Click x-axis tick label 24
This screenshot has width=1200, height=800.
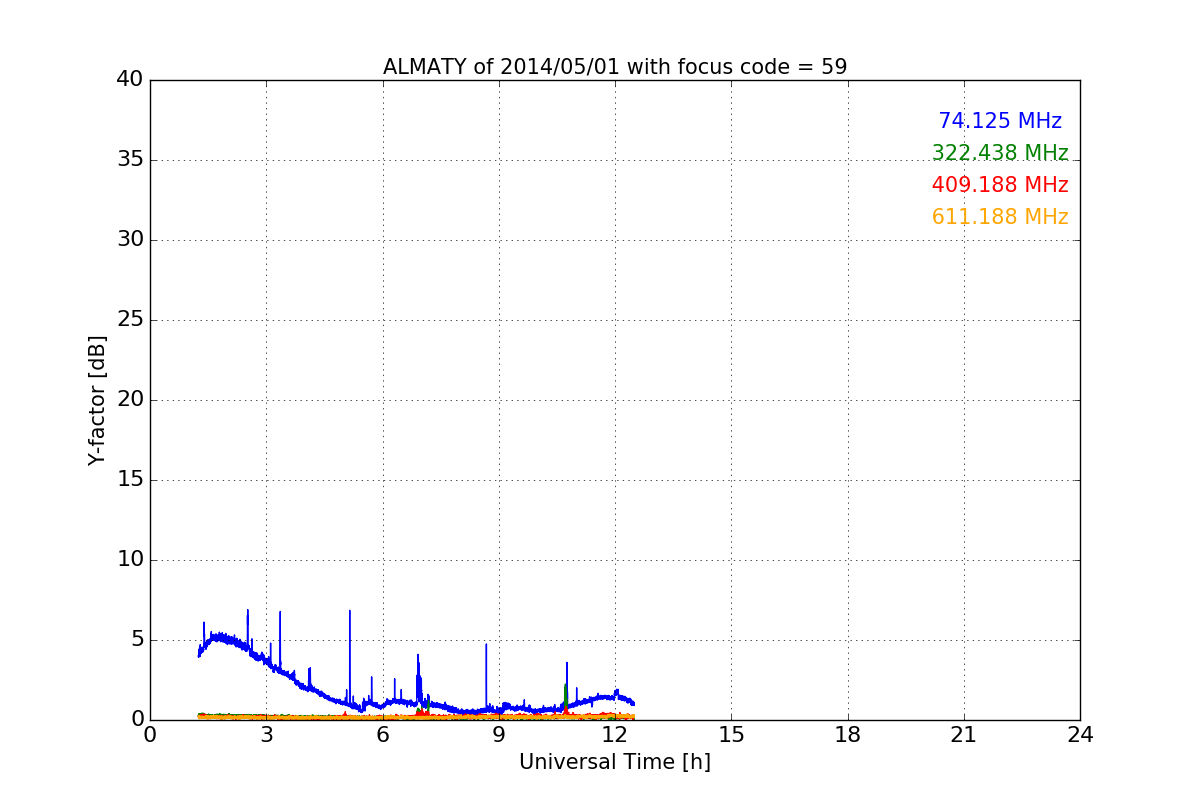pyautogui.click(x=1080, y=735)
